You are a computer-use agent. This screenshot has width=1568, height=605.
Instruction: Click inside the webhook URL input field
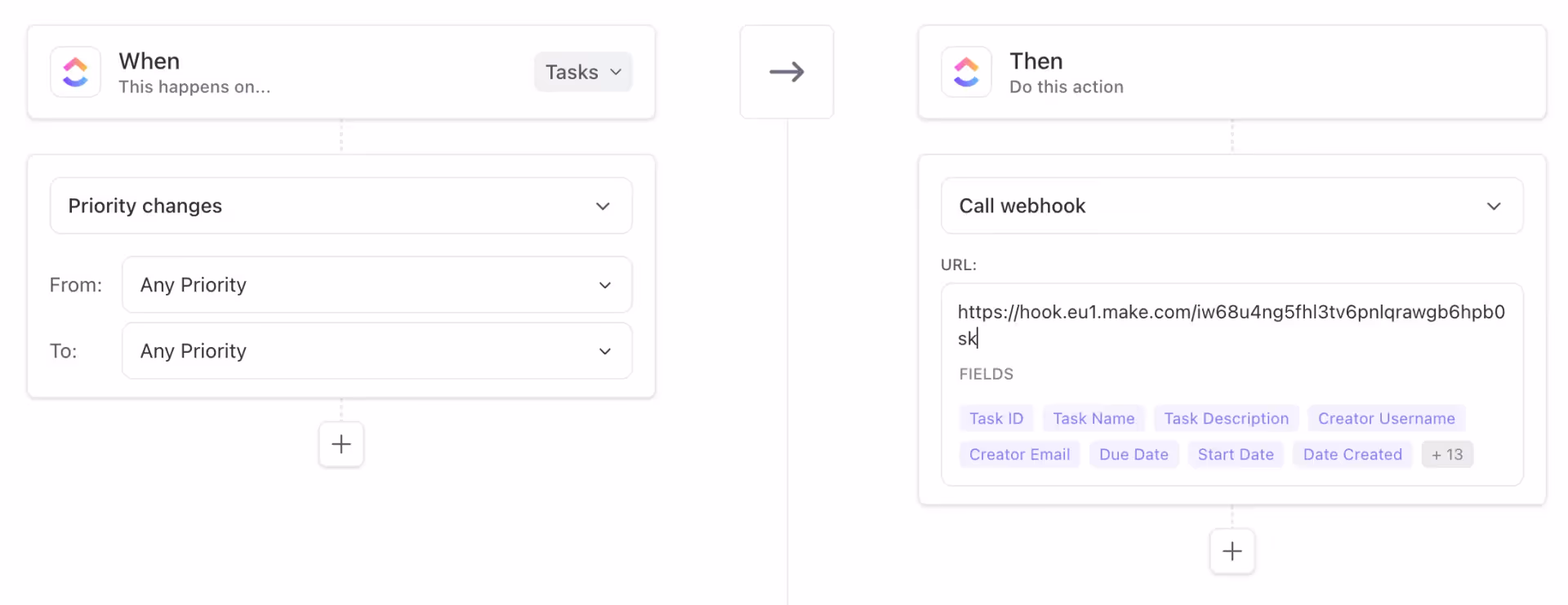click(x=1232, y=325)
